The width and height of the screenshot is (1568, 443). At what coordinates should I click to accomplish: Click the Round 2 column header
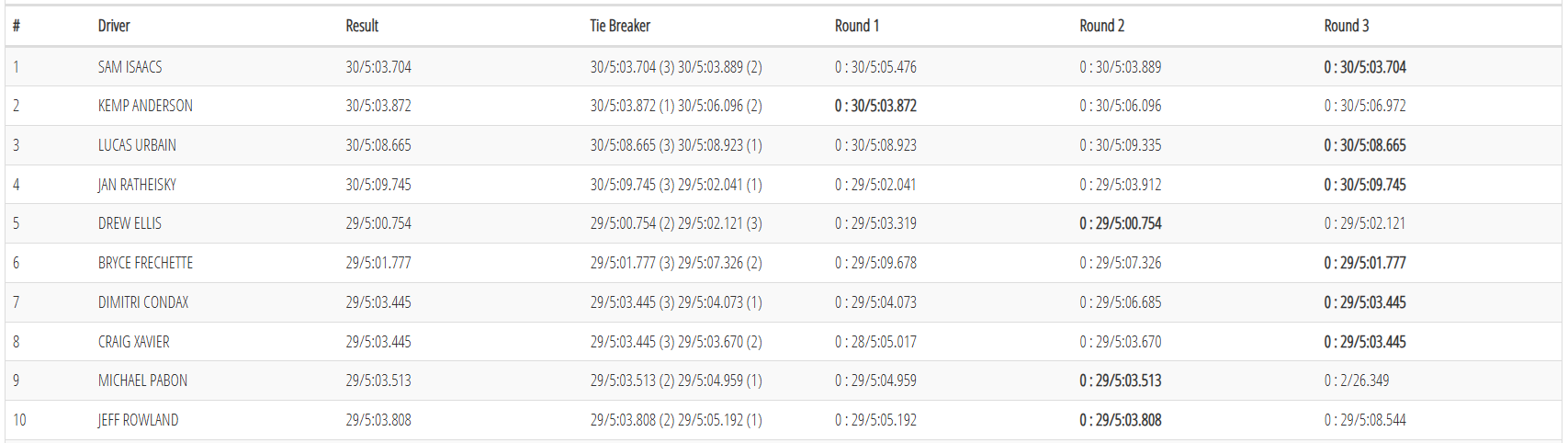pos(1101,26)
